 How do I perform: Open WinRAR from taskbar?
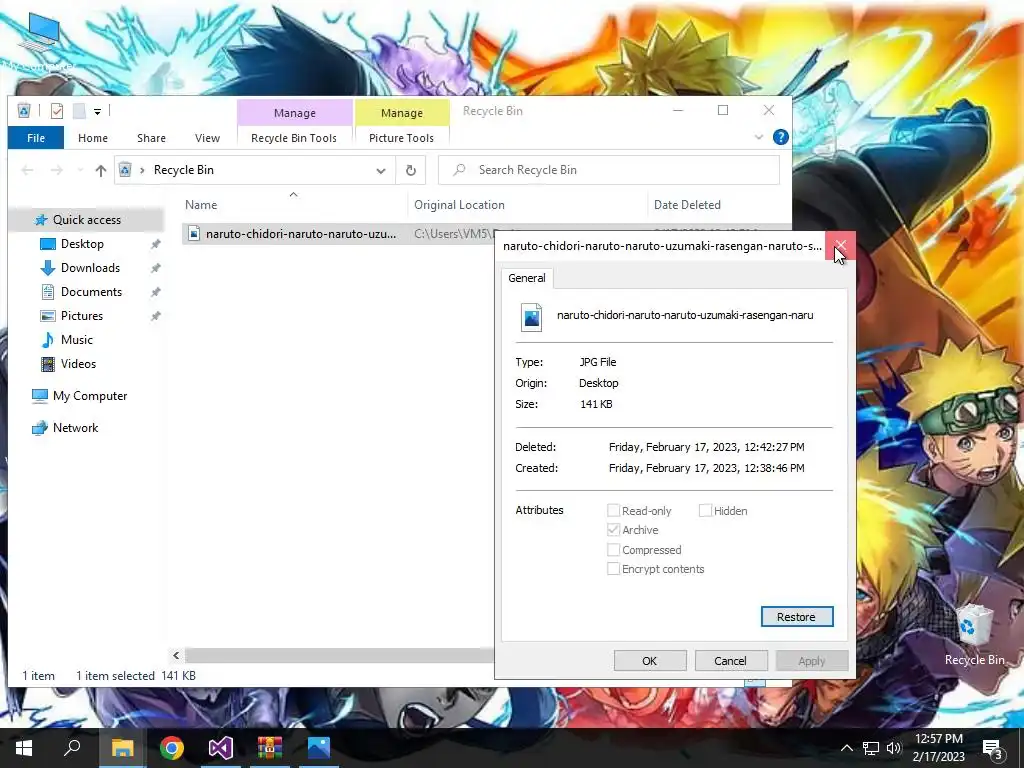click(270, 748)
